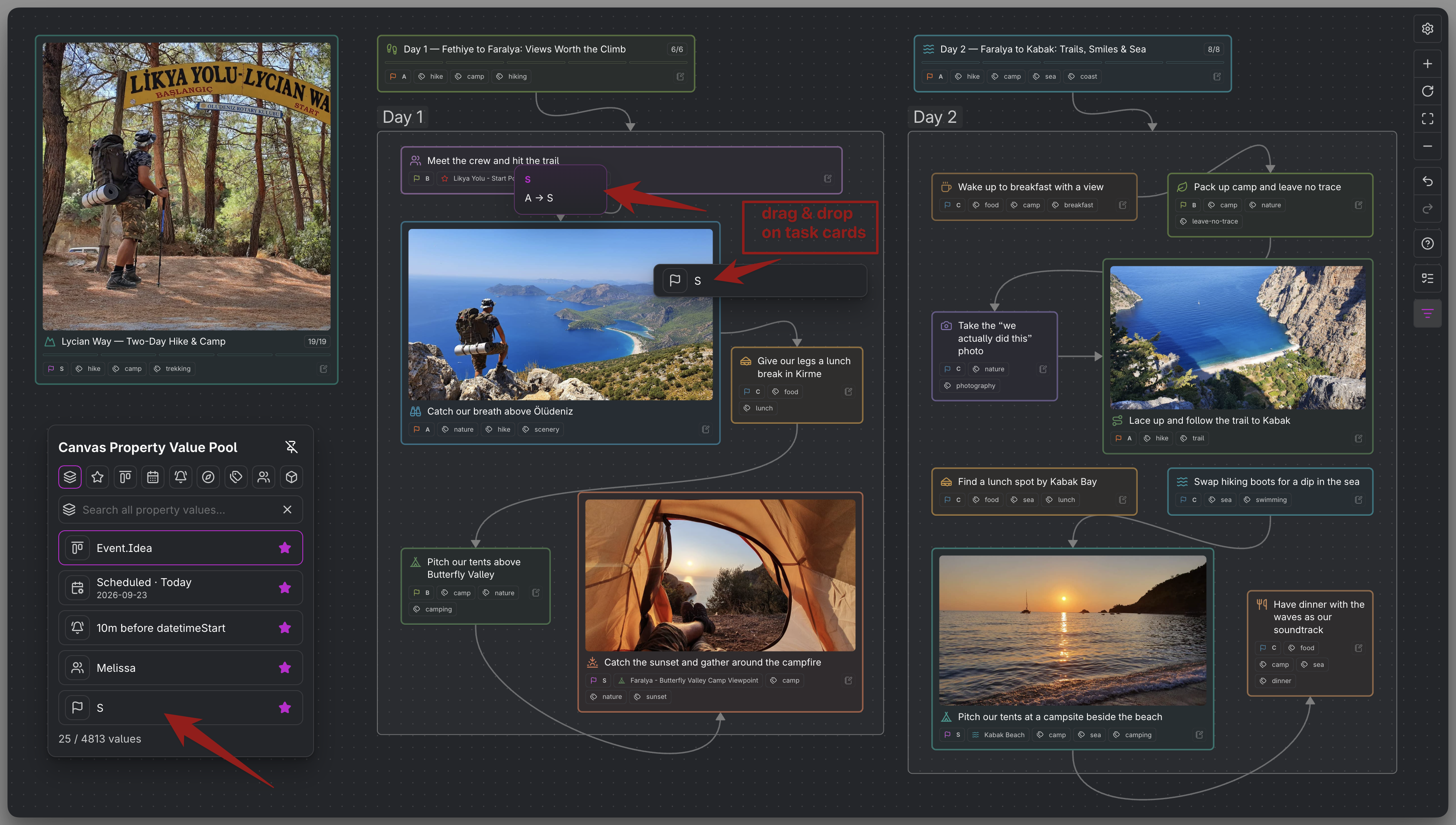Click the undo arrow icon
The width and height of the screenshot is (1456, 825).
click(1427, 181)
